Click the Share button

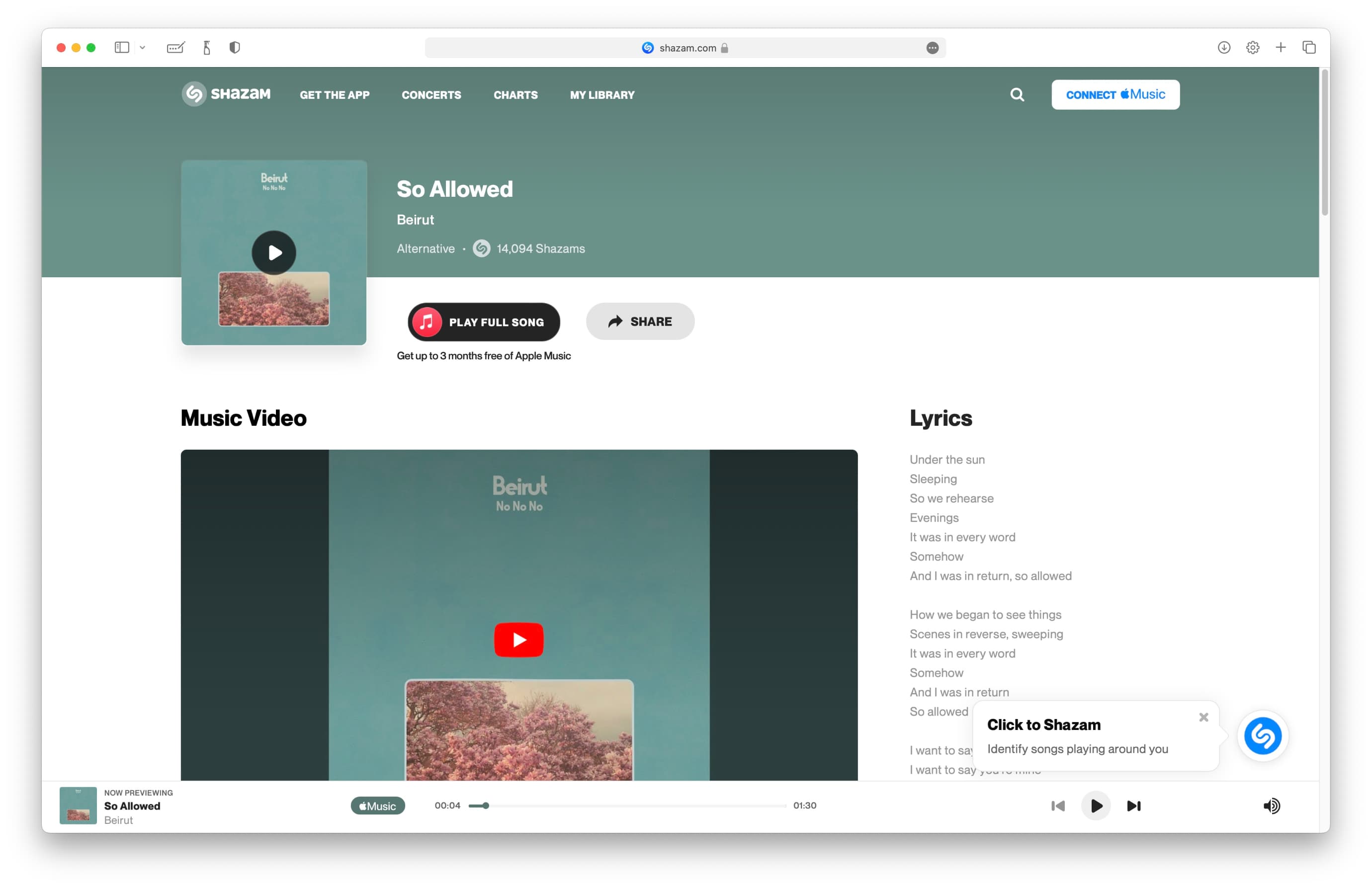pos(640,322)
